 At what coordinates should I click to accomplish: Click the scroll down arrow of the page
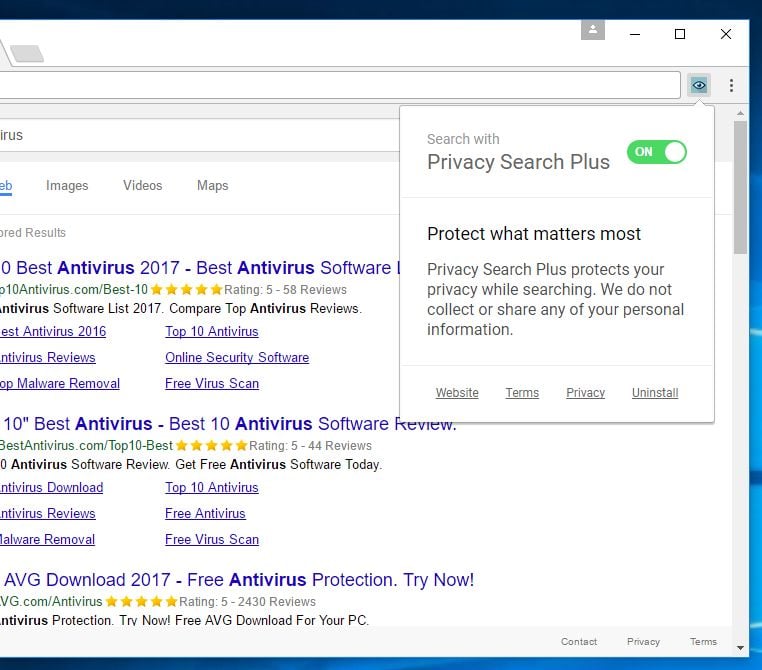pos(740,647)
